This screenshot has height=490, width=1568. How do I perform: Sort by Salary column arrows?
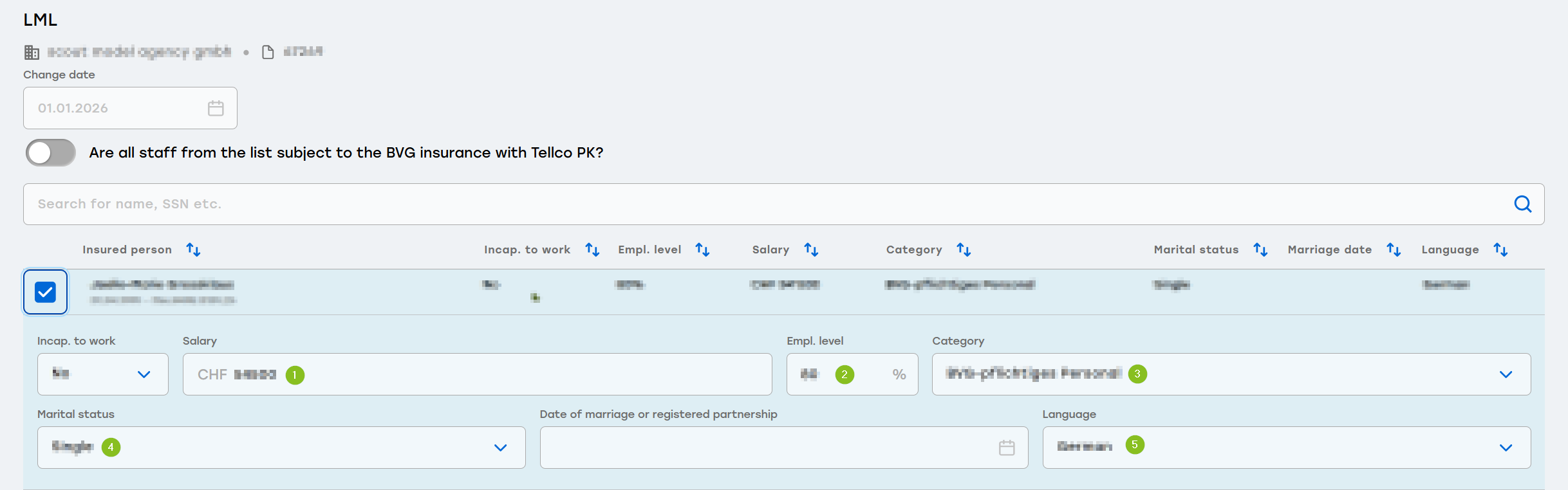[x=811, y=250]
